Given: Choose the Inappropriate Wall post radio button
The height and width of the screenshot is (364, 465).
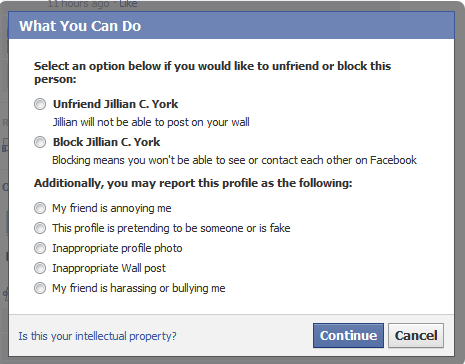Looking at the screenshot, I should tap(40, 268).
